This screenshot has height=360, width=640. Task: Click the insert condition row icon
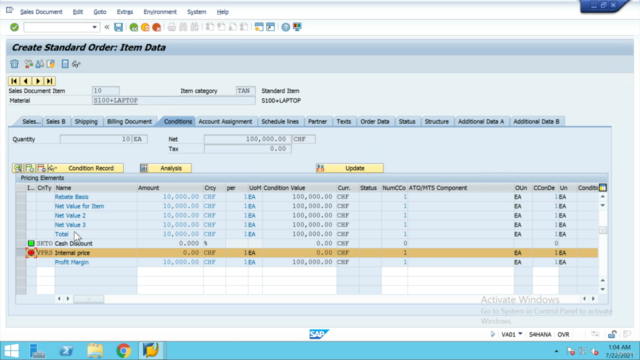[30, 168]
